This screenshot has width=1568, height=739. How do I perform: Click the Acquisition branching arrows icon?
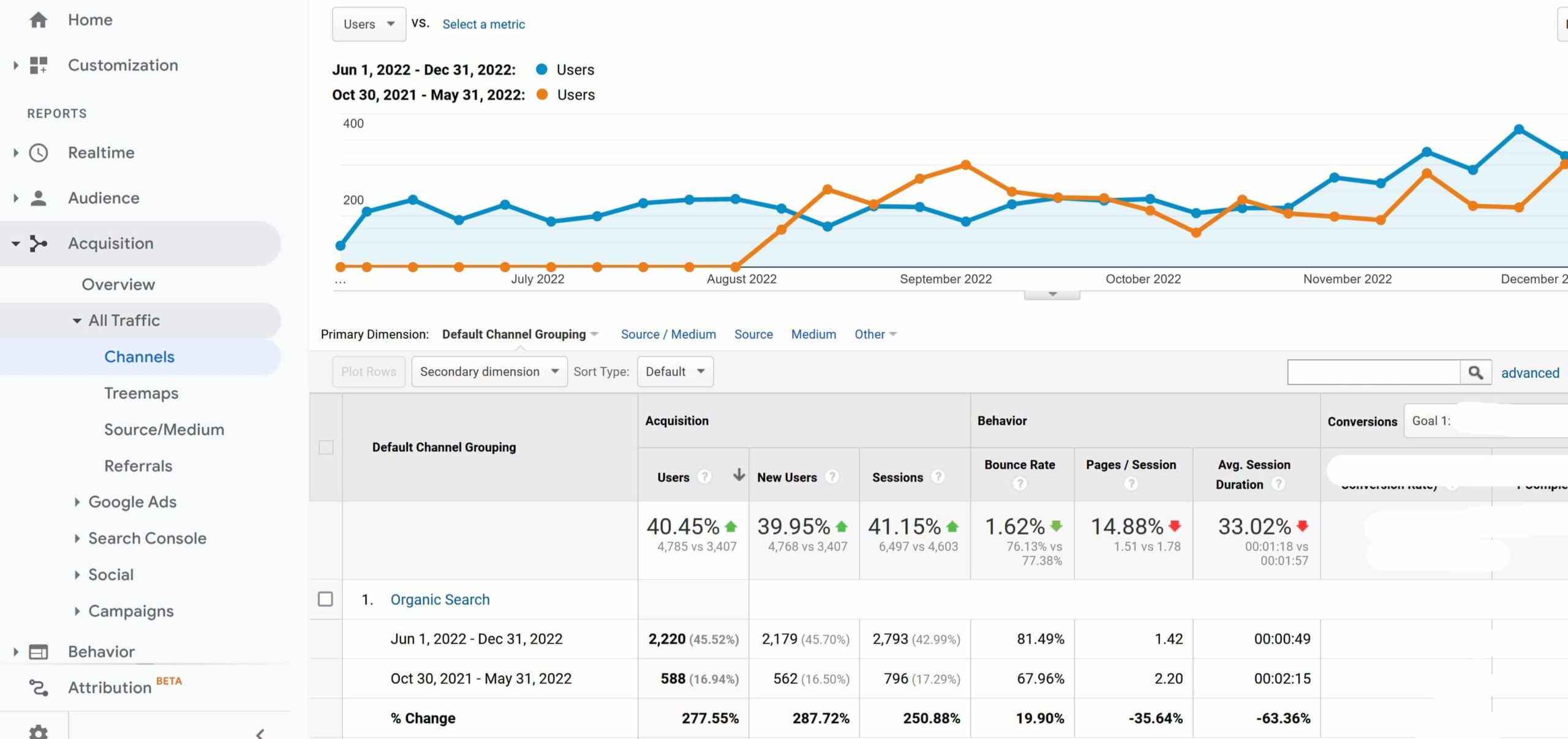coord(39,243)
